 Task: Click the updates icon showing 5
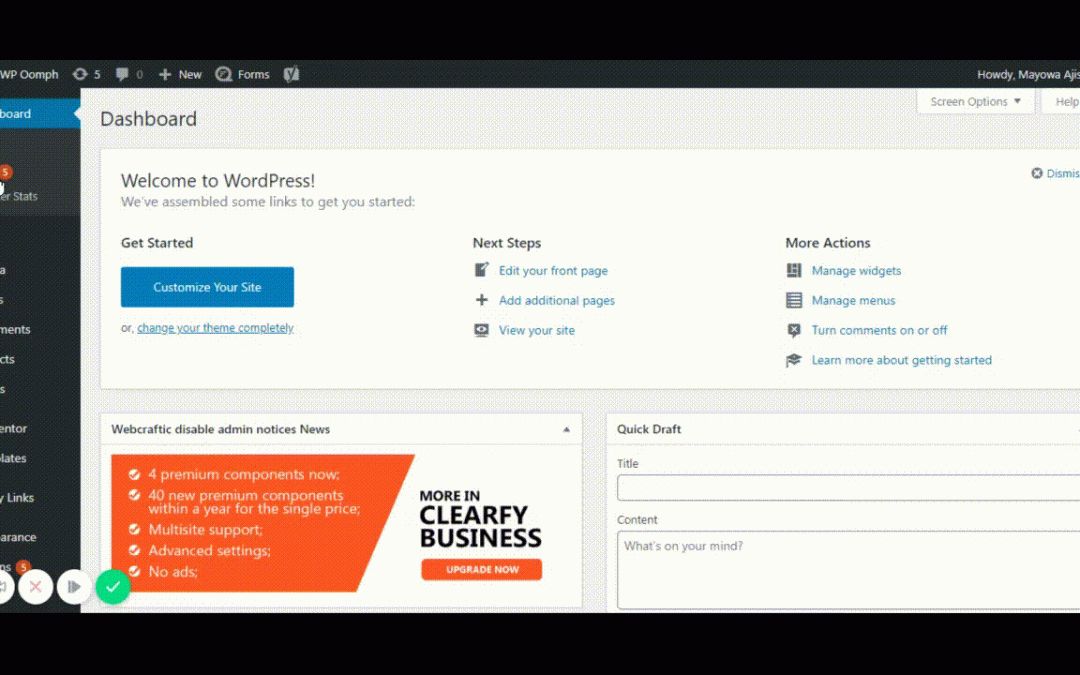pyautogui.click(x=86, y=74)
